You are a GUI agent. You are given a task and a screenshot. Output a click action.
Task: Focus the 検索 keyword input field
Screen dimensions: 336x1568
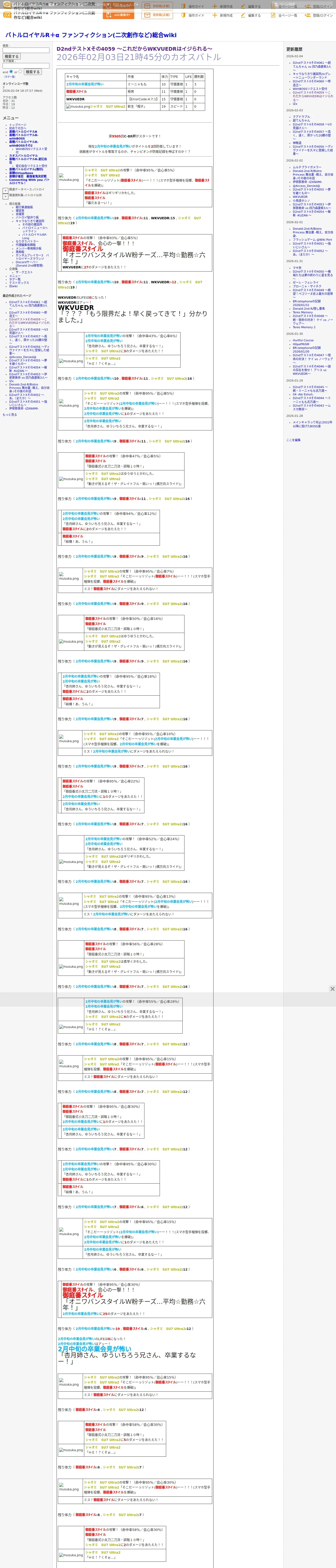click(x=26, y=50)
